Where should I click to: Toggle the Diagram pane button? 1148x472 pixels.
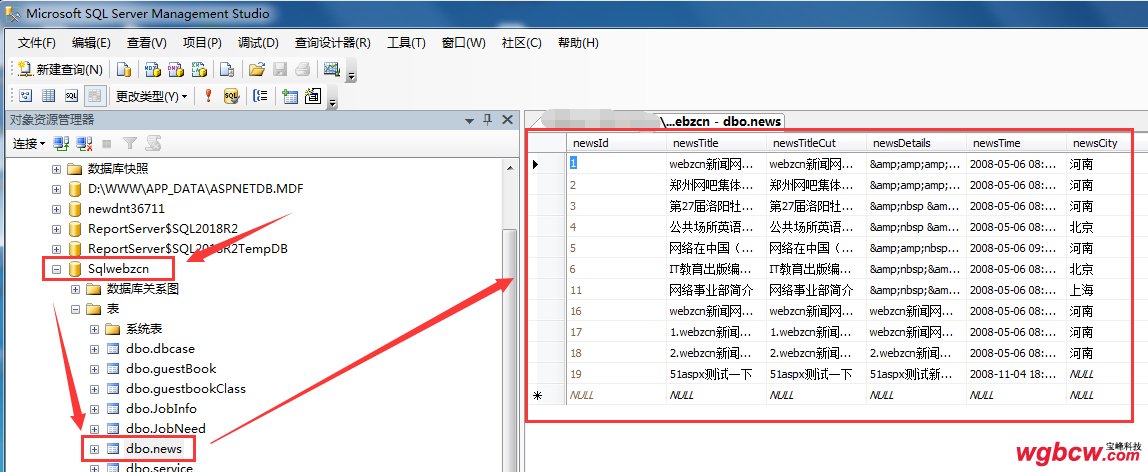coord(25,96)
